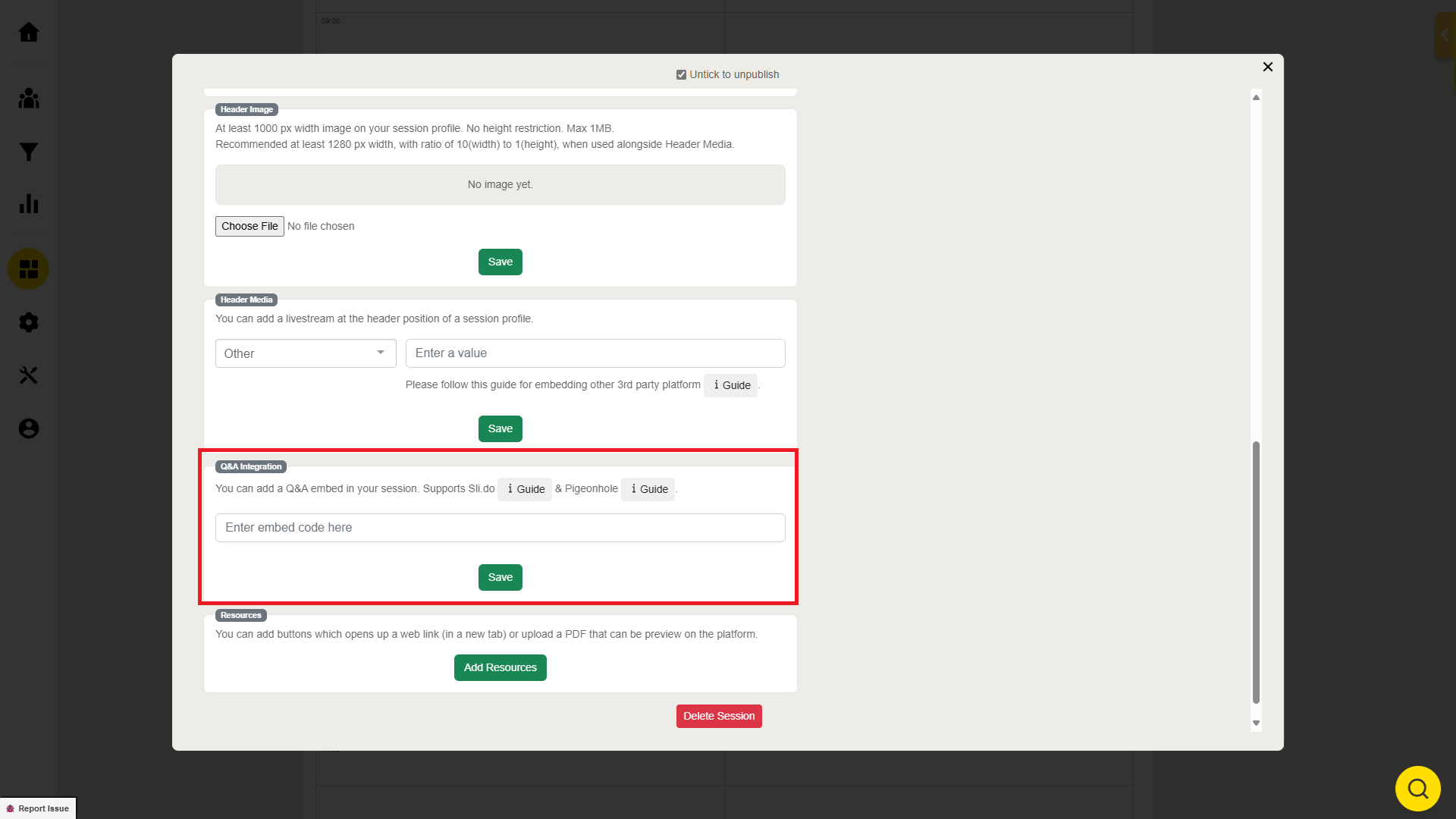Click the dashboard grid icon
The width and height of the screenshot is (1456, 819).
[29, 269]
